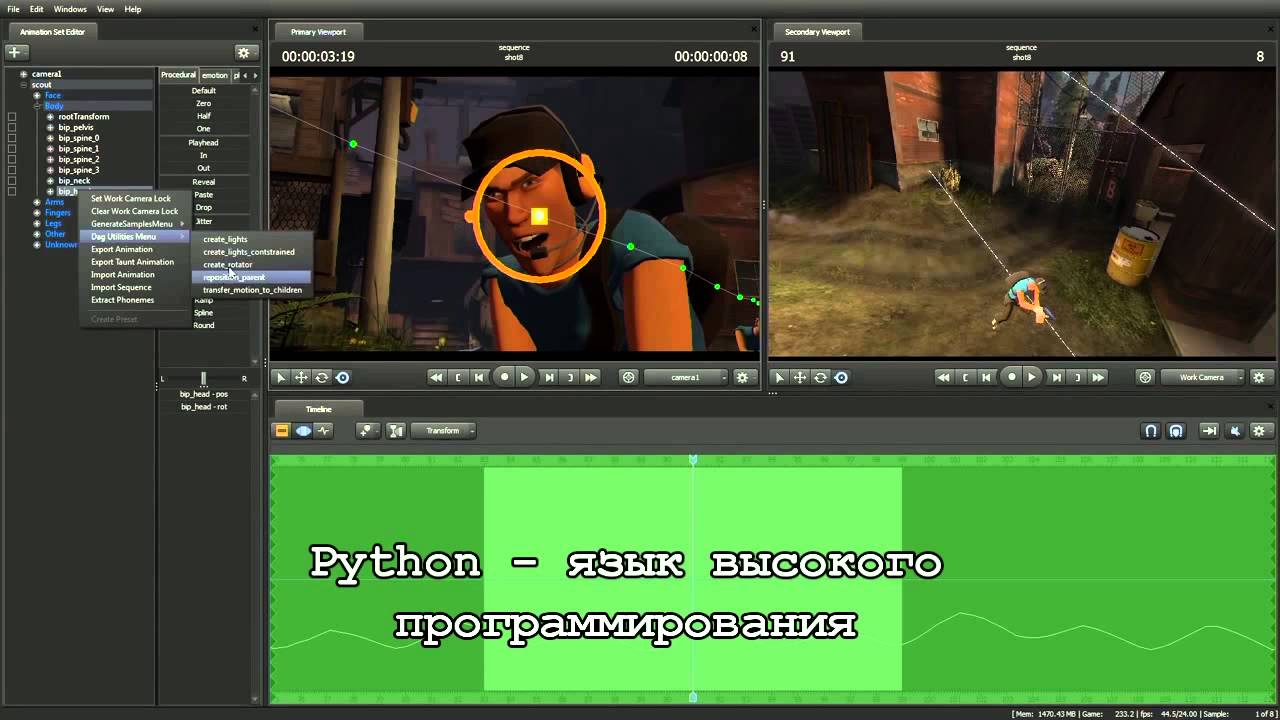This screenshot has width=1280, height=720.
Task: Switch to the Clip Editor mode
Action: (x=282, y=431)
